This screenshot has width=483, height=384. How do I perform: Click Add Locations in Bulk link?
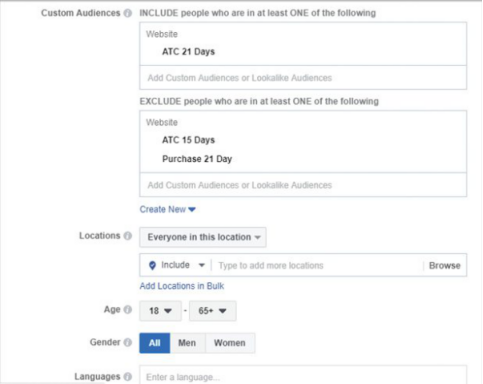pos(182,286)
